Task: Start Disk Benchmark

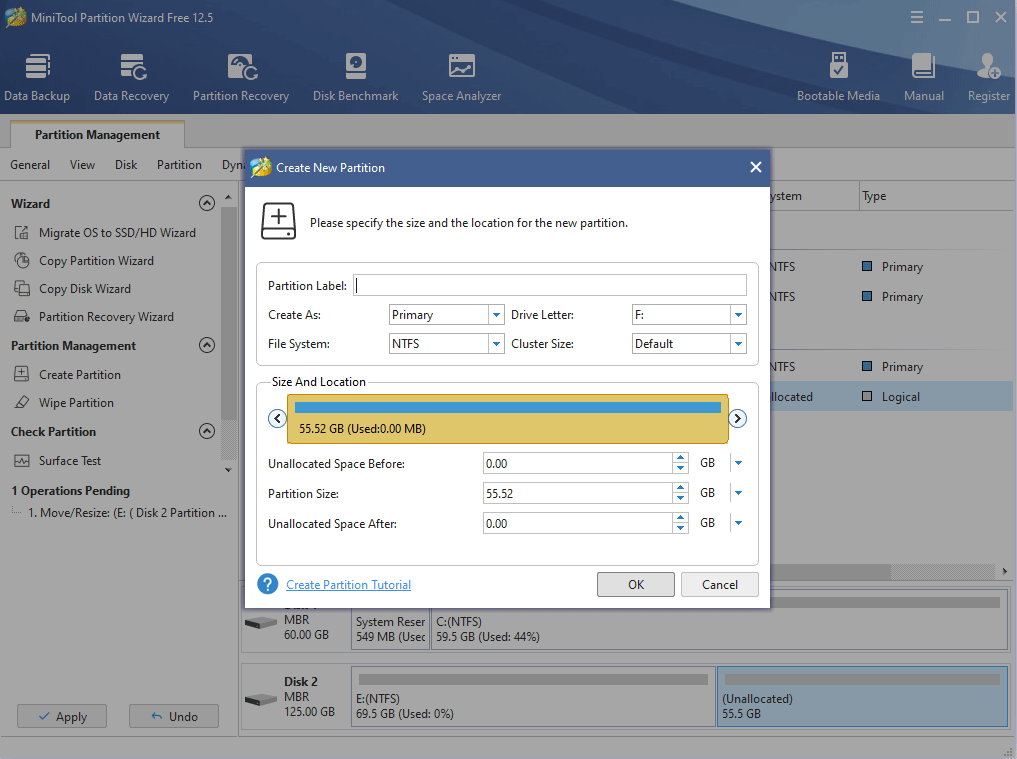Action: tap(355, 78)
